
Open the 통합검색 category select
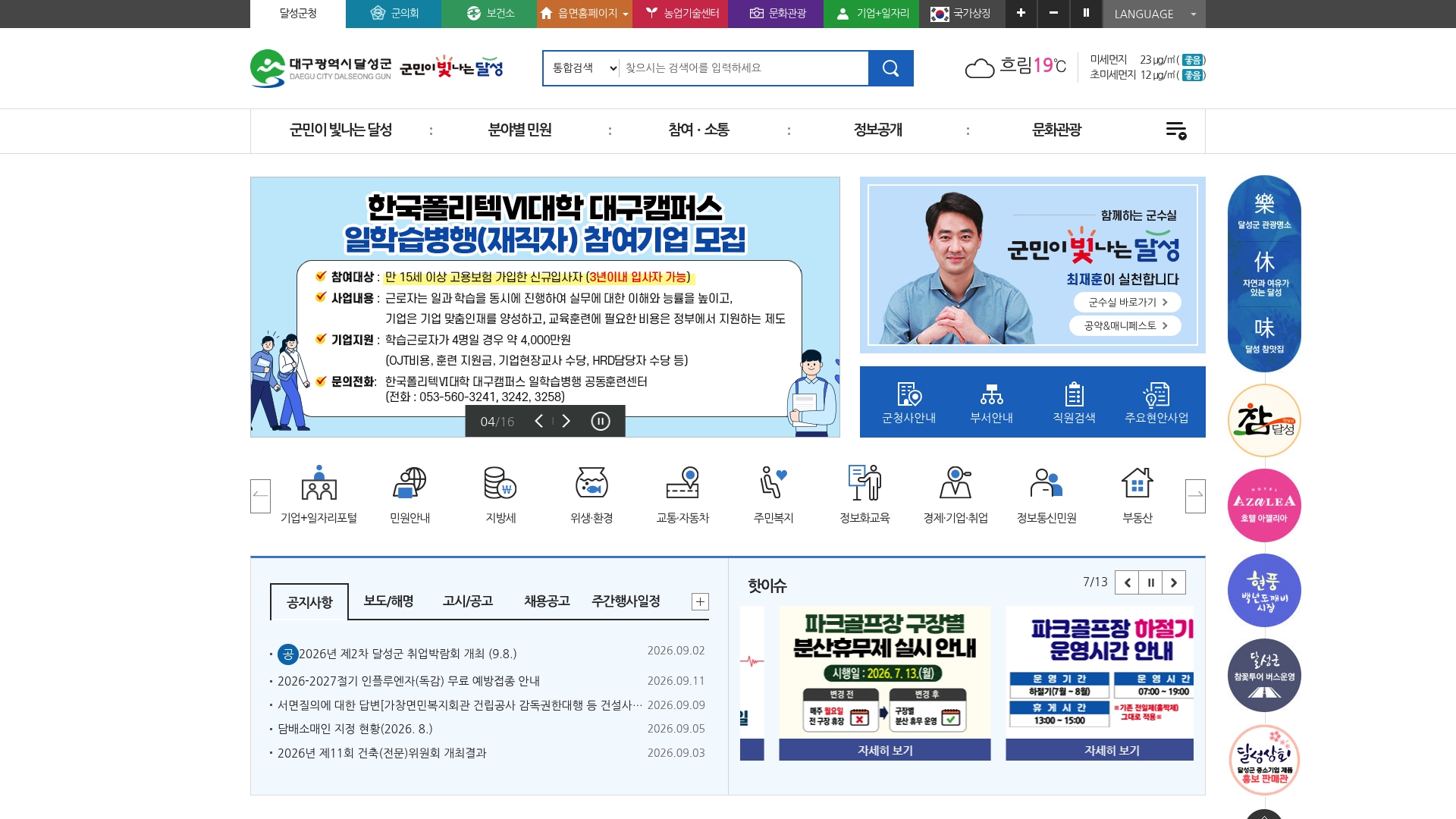click(x=585, y=68)
